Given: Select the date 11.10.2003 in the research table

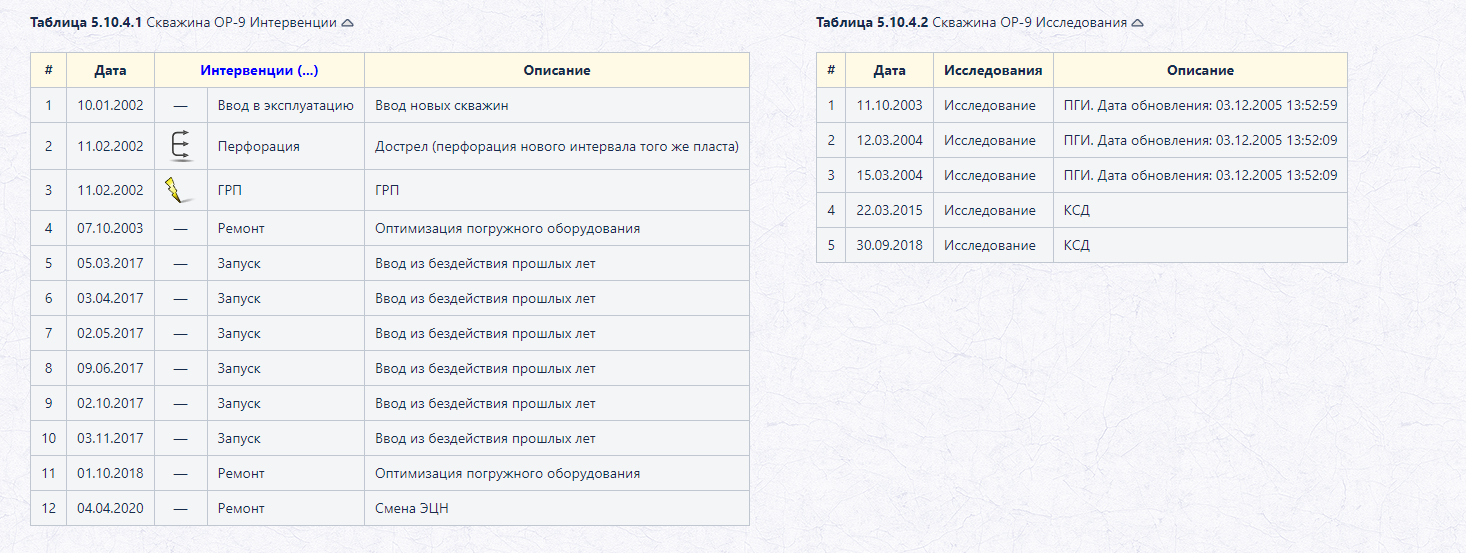Looking at the screenshot, I should (889, 105).
